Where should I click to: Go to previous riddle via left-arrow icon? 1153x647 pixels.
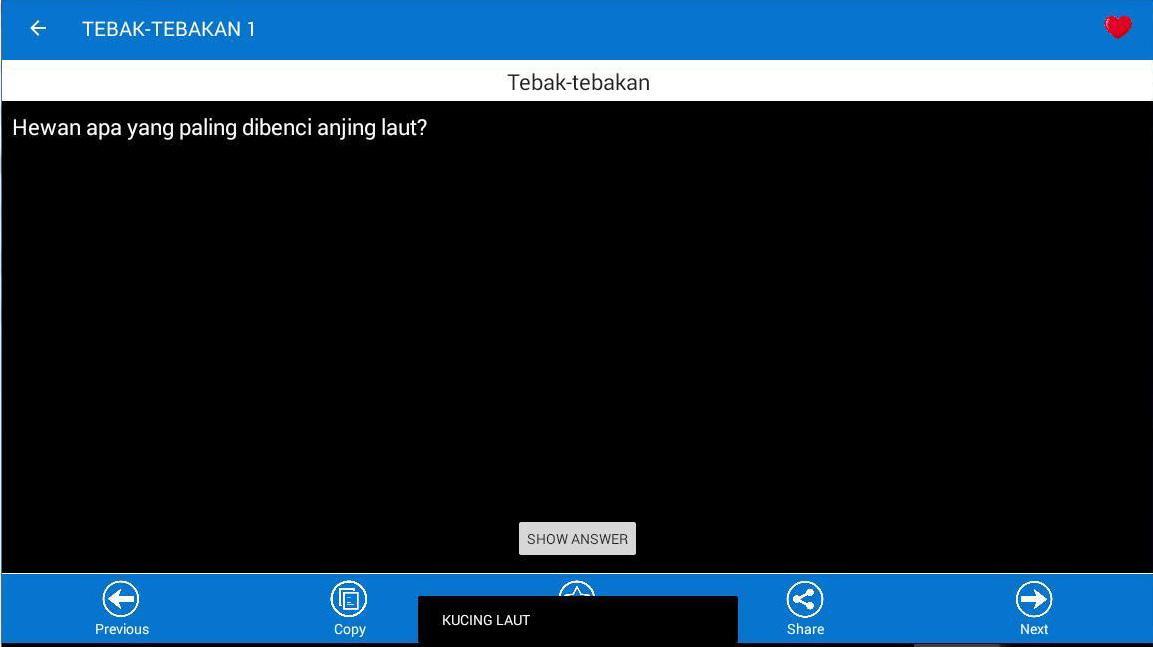tap(121, 599)
